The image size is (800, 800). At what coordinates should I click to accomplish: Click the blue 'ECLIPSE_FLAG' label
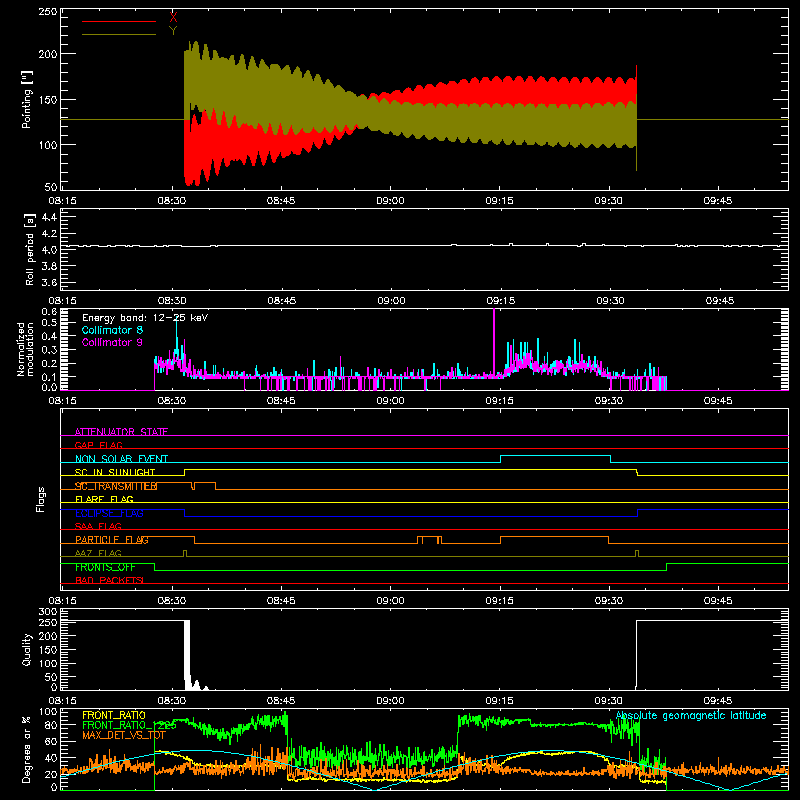tap(109, 513)
